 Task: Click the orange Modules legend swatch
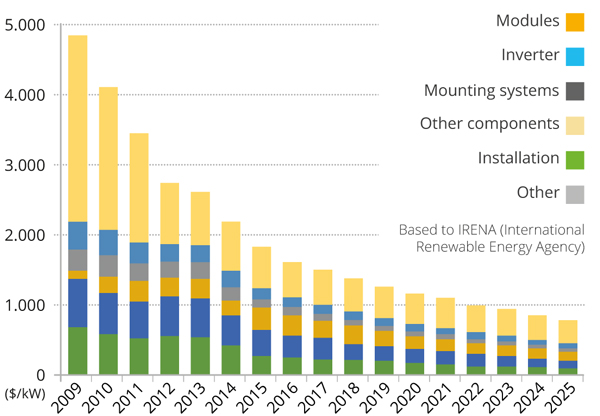(576, 21)
